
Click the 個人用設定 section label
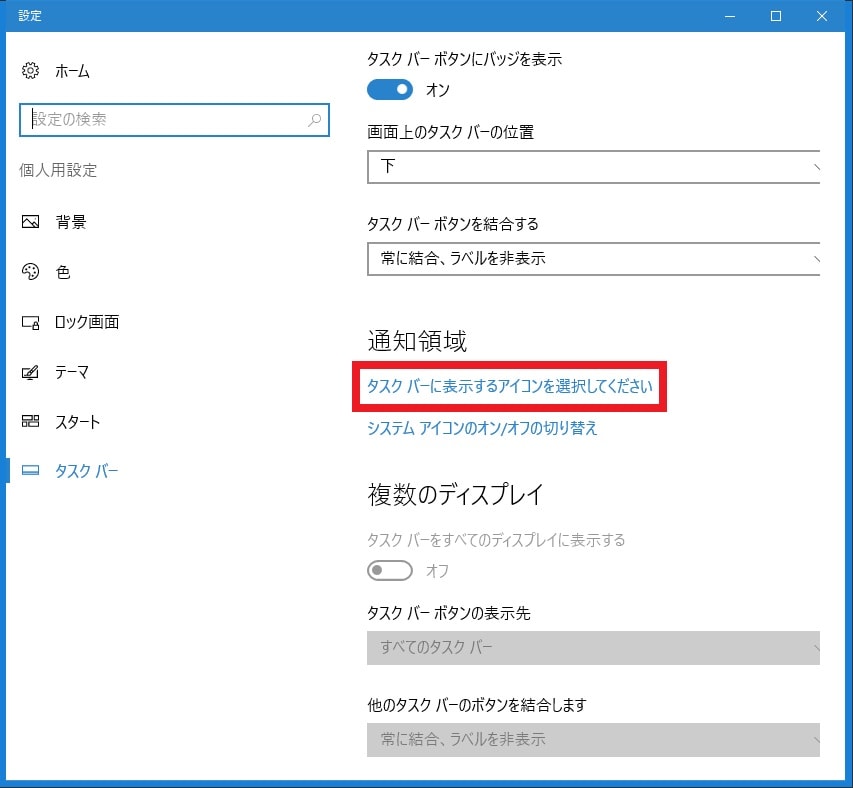[58, 170]
